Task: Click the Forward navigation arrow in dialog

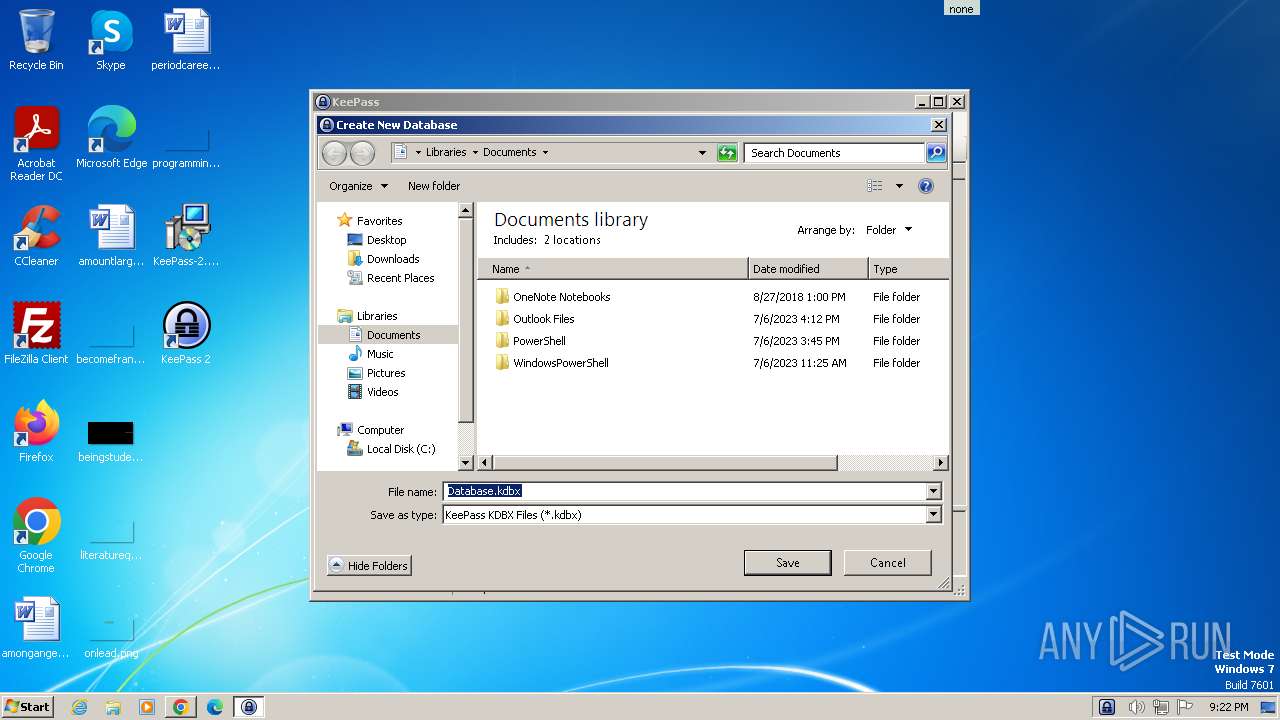Action: 362,153
